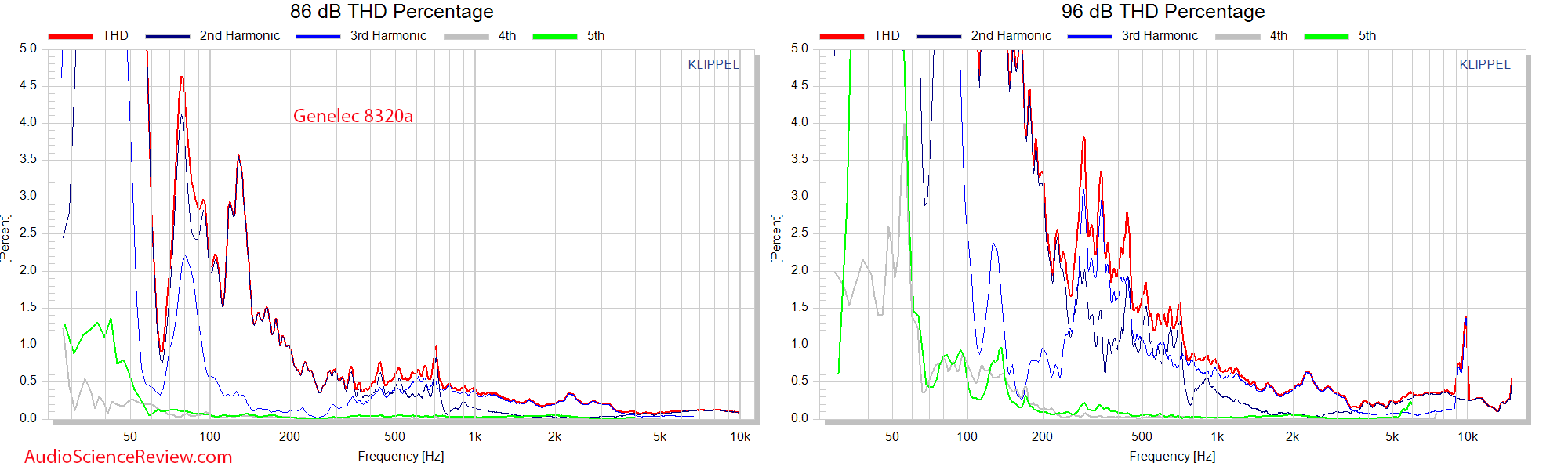Click the "0.0" percent tick on the 86 dB chart

[x=28, y=418]
